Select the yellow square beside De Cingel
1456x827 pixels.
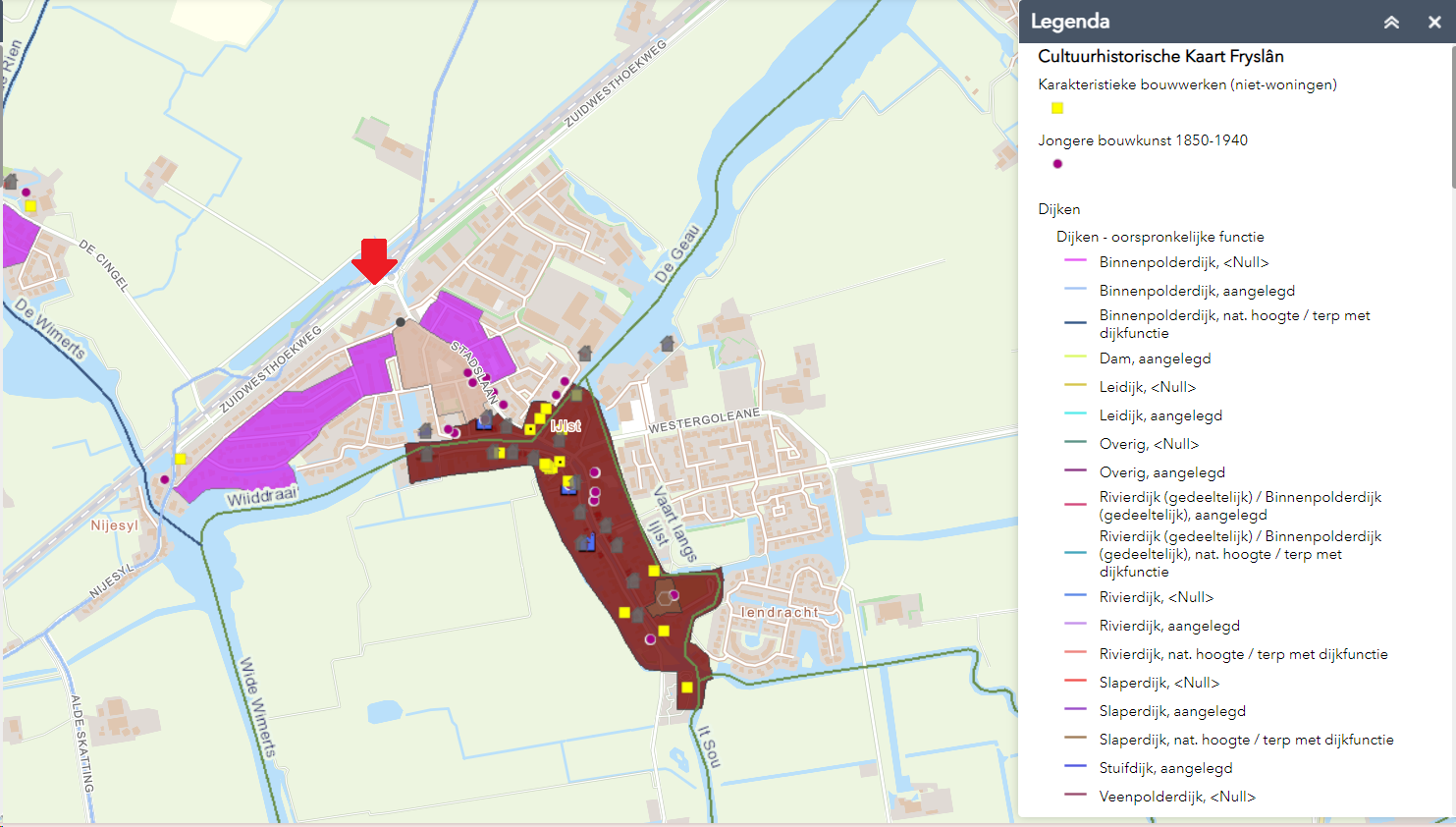(x=30, y=206)
